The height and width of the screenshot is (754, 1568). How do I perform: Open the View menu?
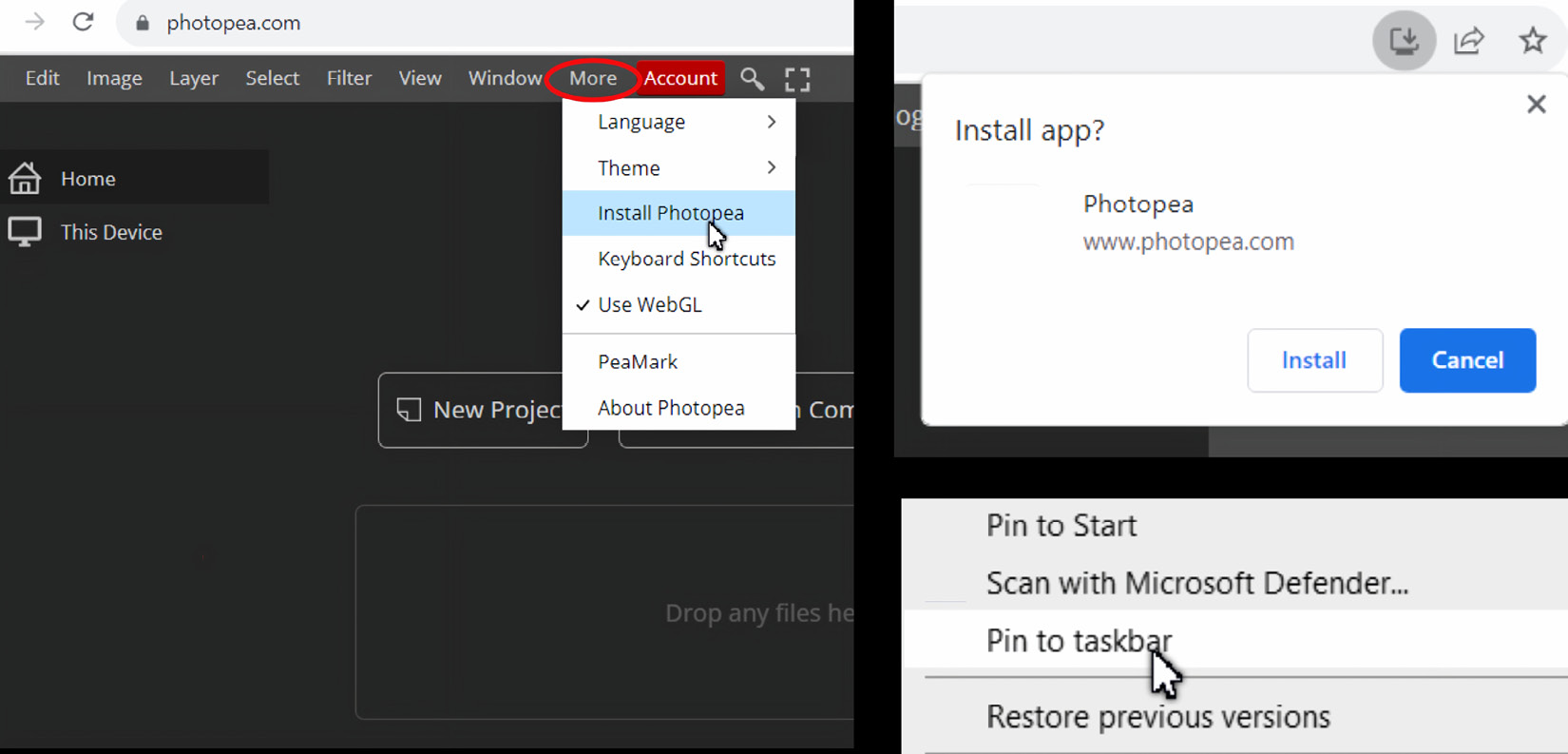[420, 78]
